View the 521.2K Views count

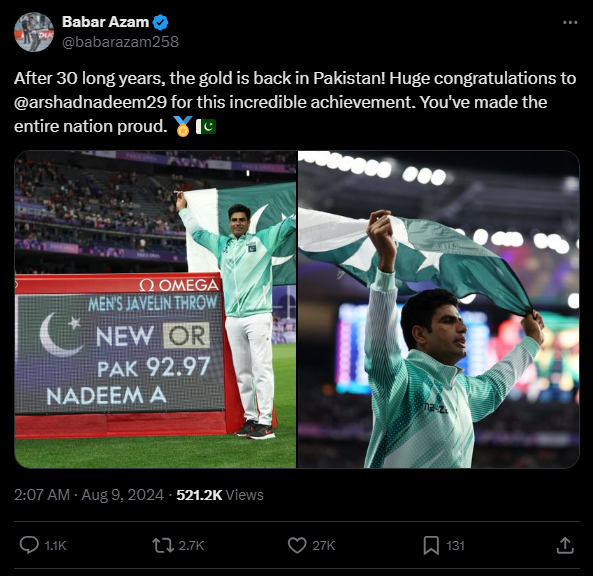click(x=220, y=495)
